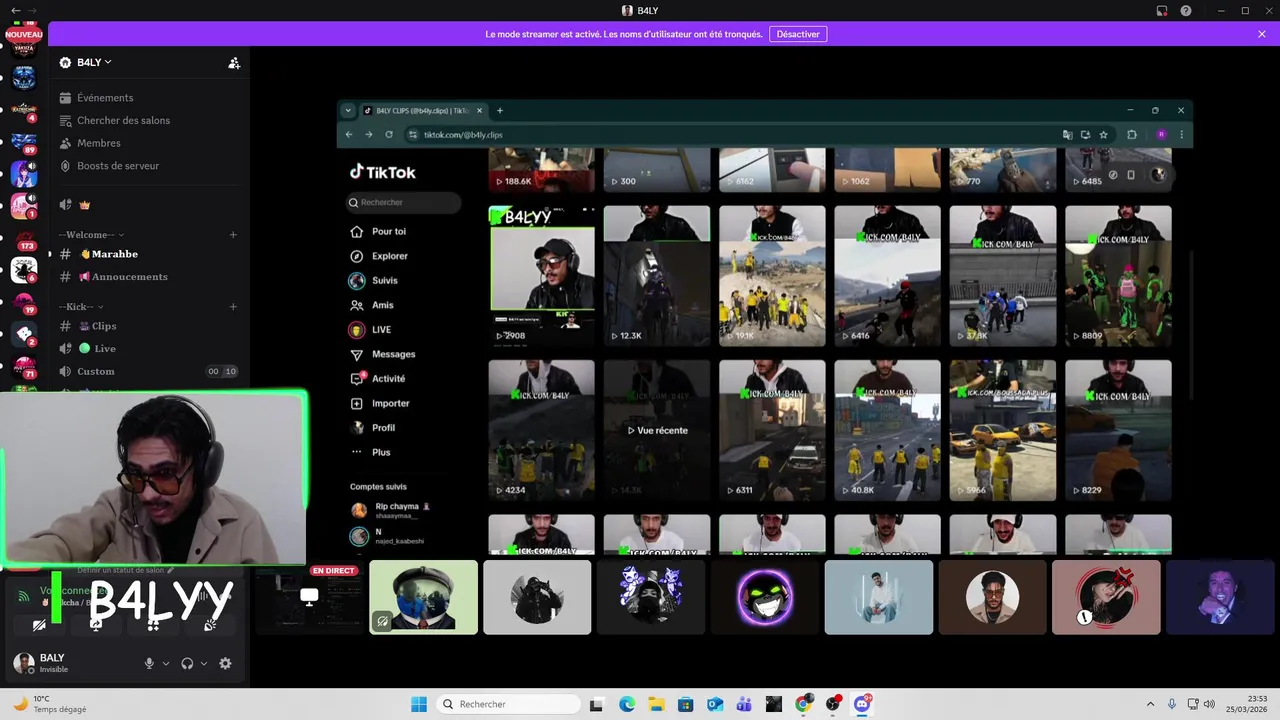The image size is (1280, 720).
Task: Toggle Discord headphone deafen
Action: point(187,663)
